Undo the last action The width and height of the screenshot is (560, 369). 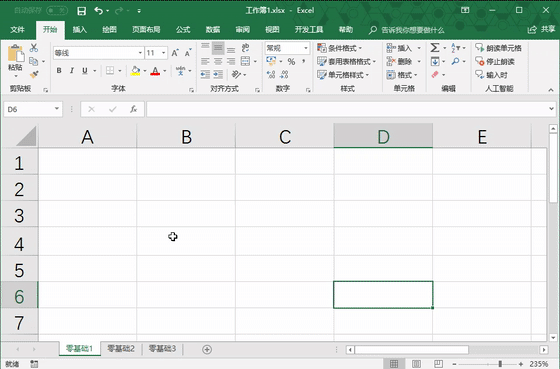pyautogui.click(x=98, y=11)
